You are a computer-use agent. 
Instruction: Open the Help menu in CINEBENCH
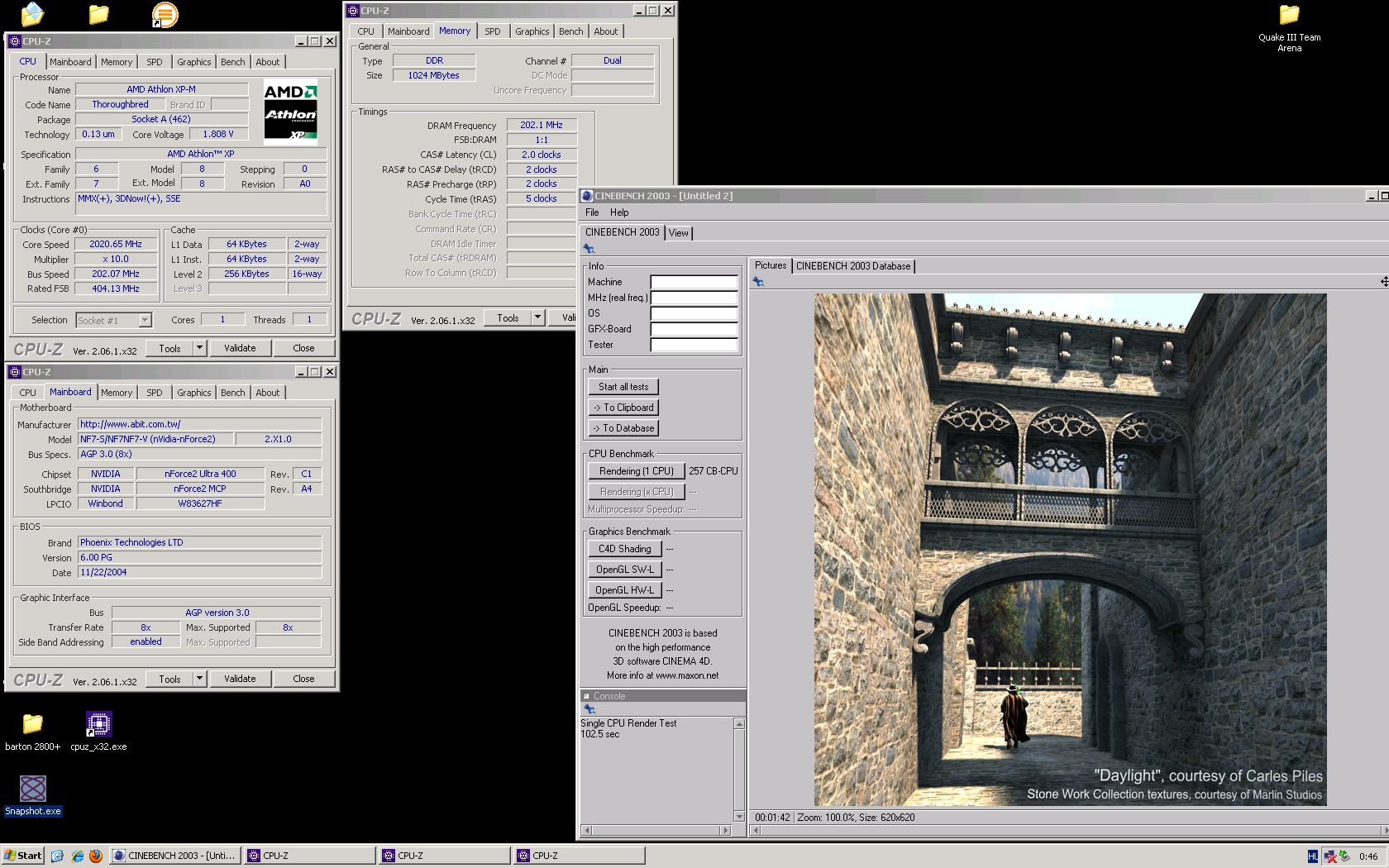tap(619, 212)
